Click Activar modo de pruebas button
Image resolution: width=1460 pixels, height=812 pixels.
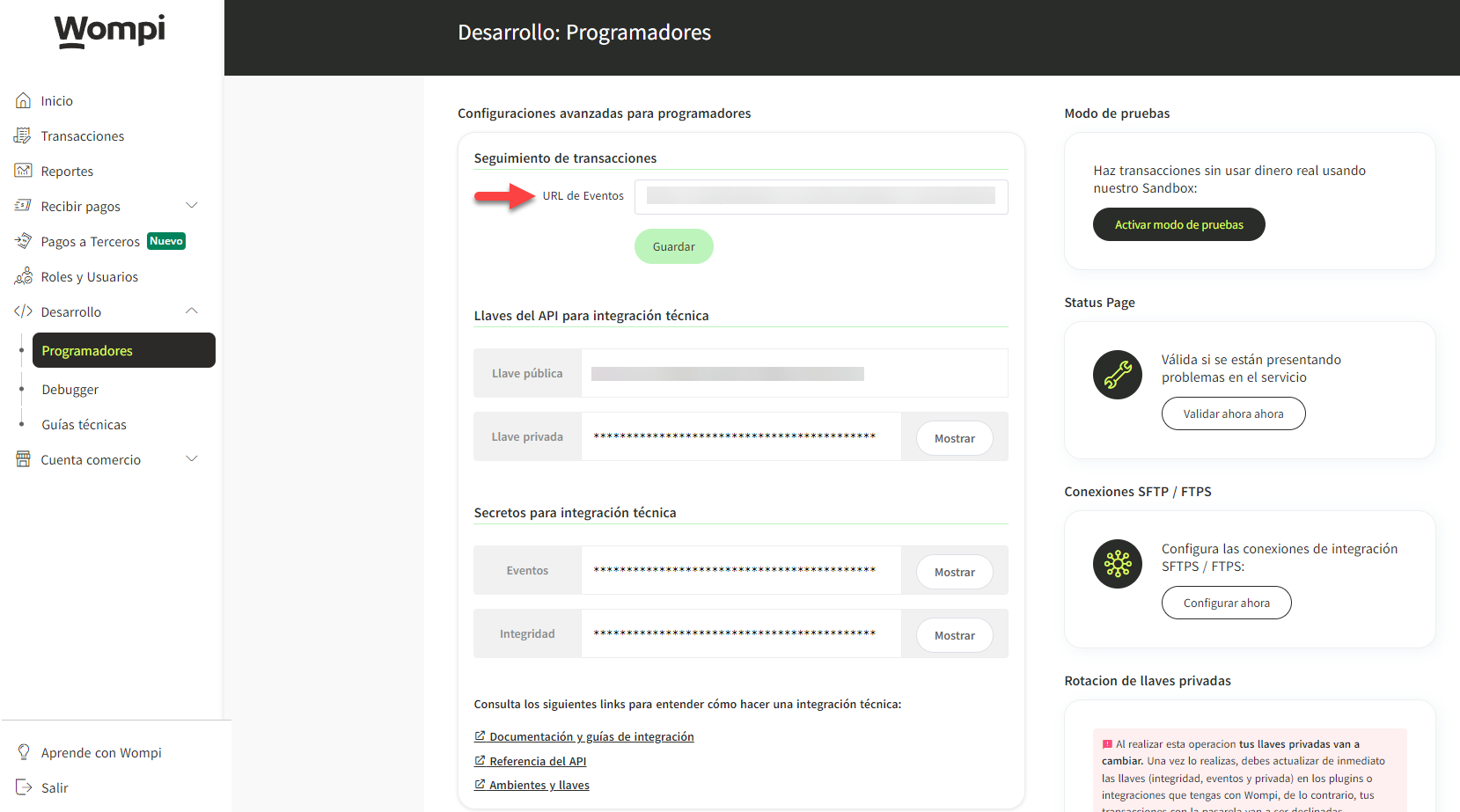tap(1179, 224)
